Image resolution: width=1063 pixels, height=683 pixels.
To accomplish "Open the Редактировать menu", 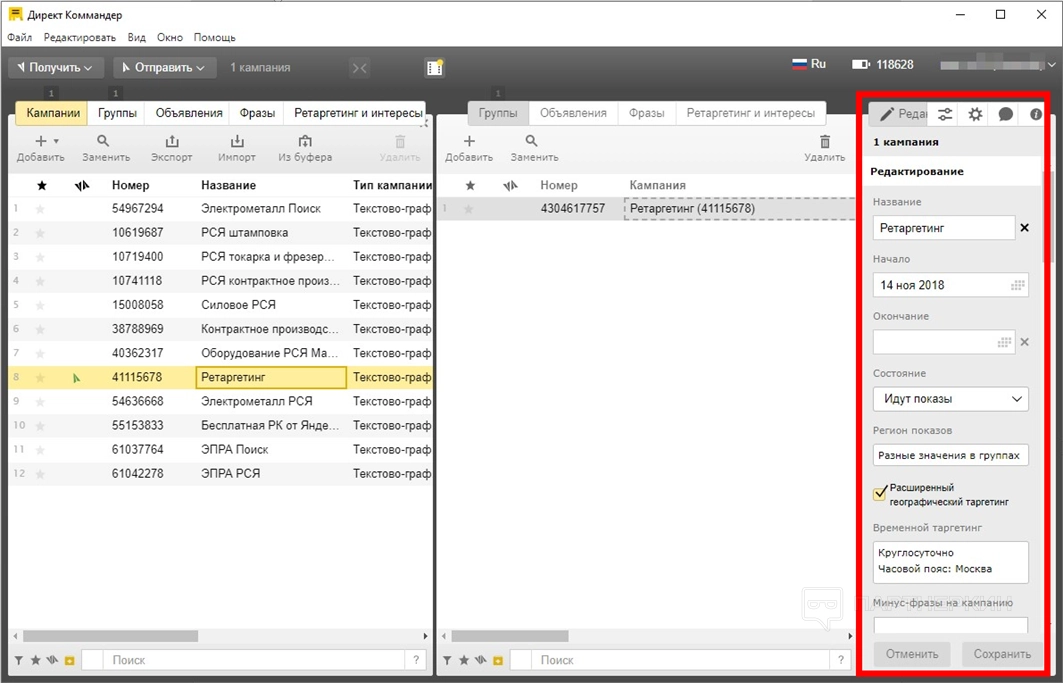I will tap(80, 37).
